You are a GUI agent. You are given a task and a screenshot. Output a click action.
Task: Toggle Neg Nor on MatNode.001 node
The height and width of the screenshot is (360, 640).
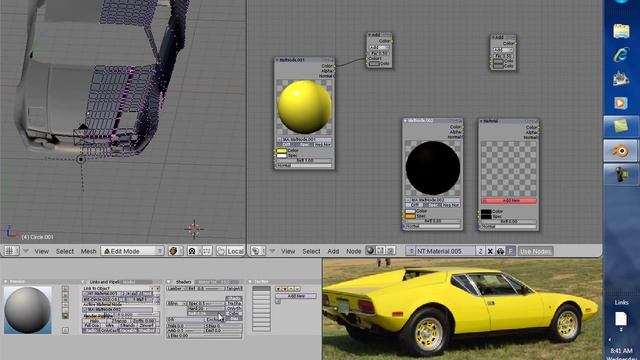tap(322, 145)
